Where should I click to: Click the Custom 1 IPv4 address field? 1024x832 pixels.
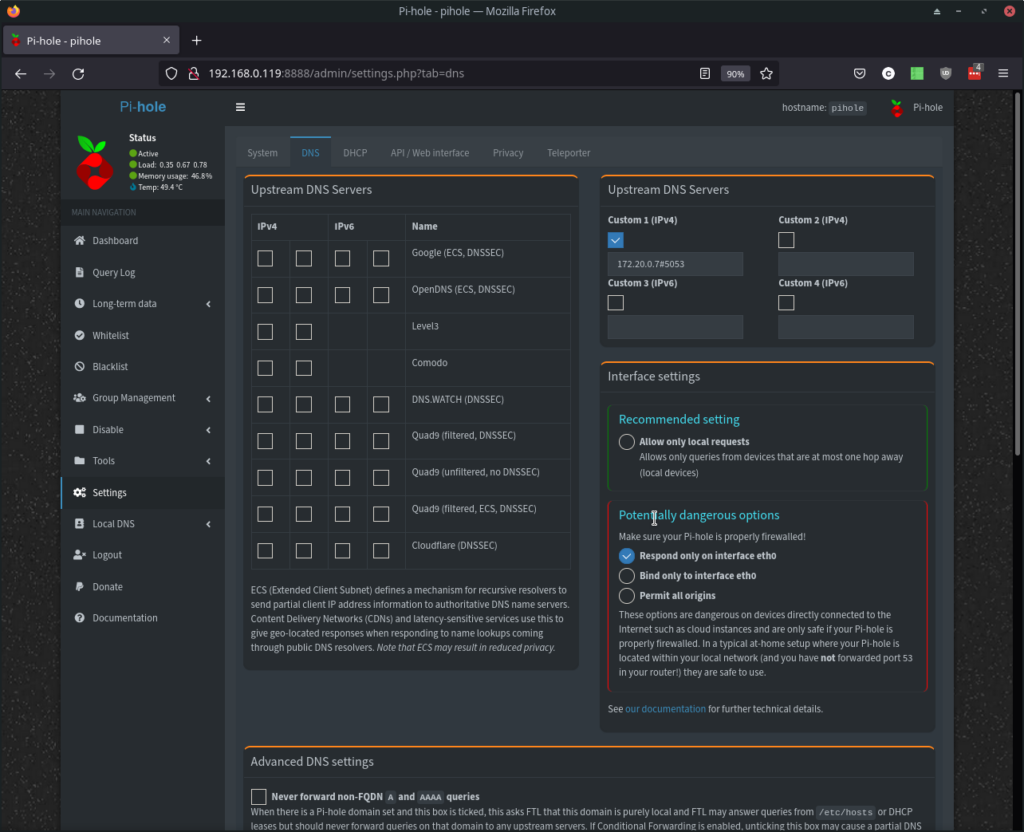coord(675,264)
